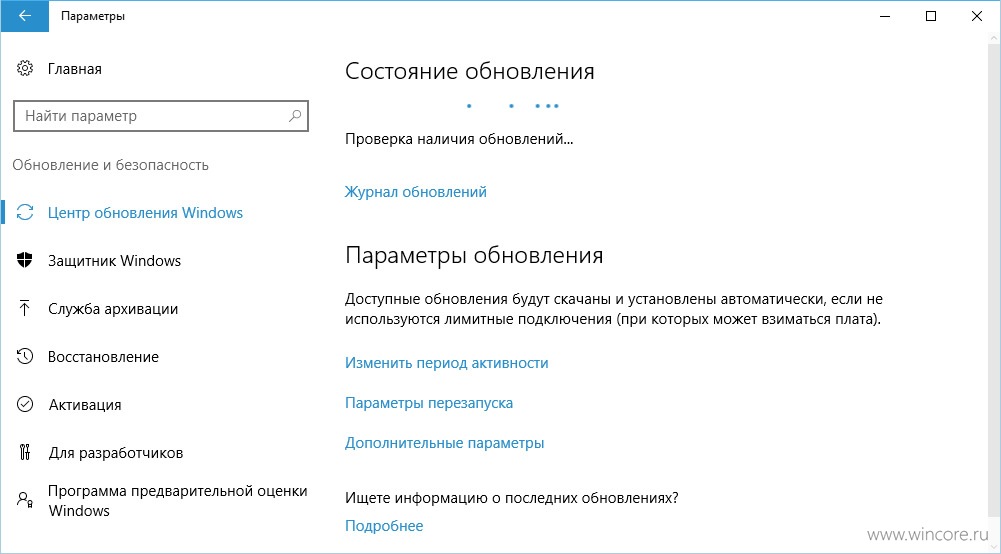The width and height of the screenshot is (1001, 554).
Task: Open Параметры перезапуска link
Action: pyautogui.click(x=429, y=403)
